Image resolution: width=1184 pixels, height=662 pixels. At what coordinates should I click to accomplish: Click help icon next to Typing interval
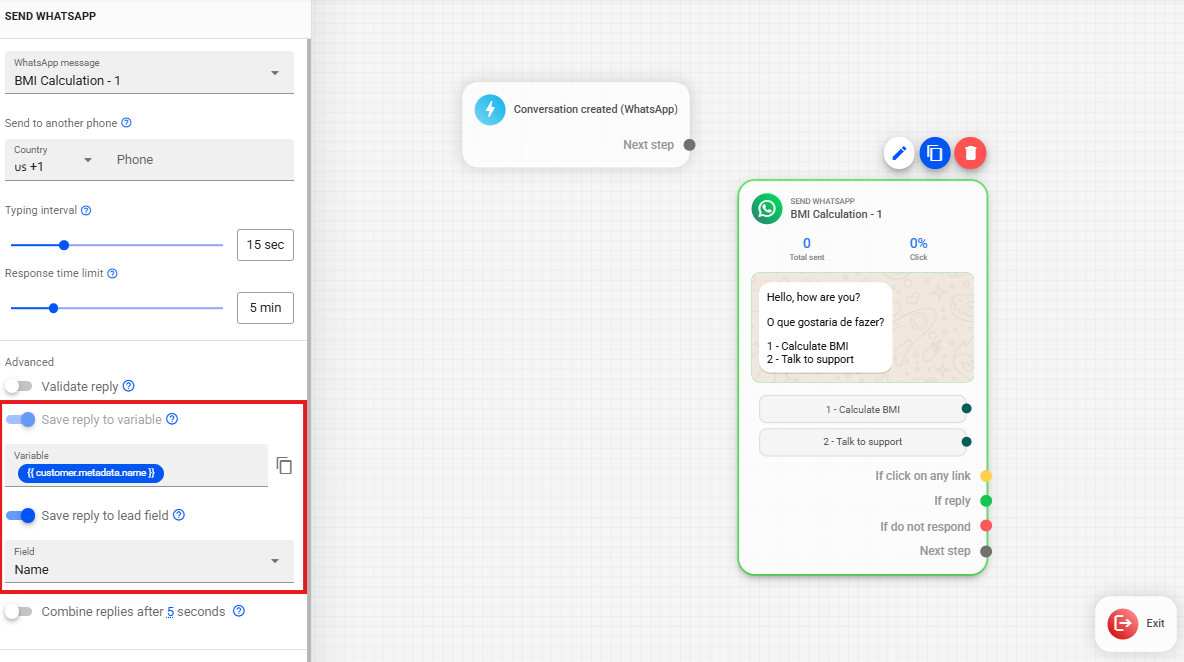tap(86, 211)
